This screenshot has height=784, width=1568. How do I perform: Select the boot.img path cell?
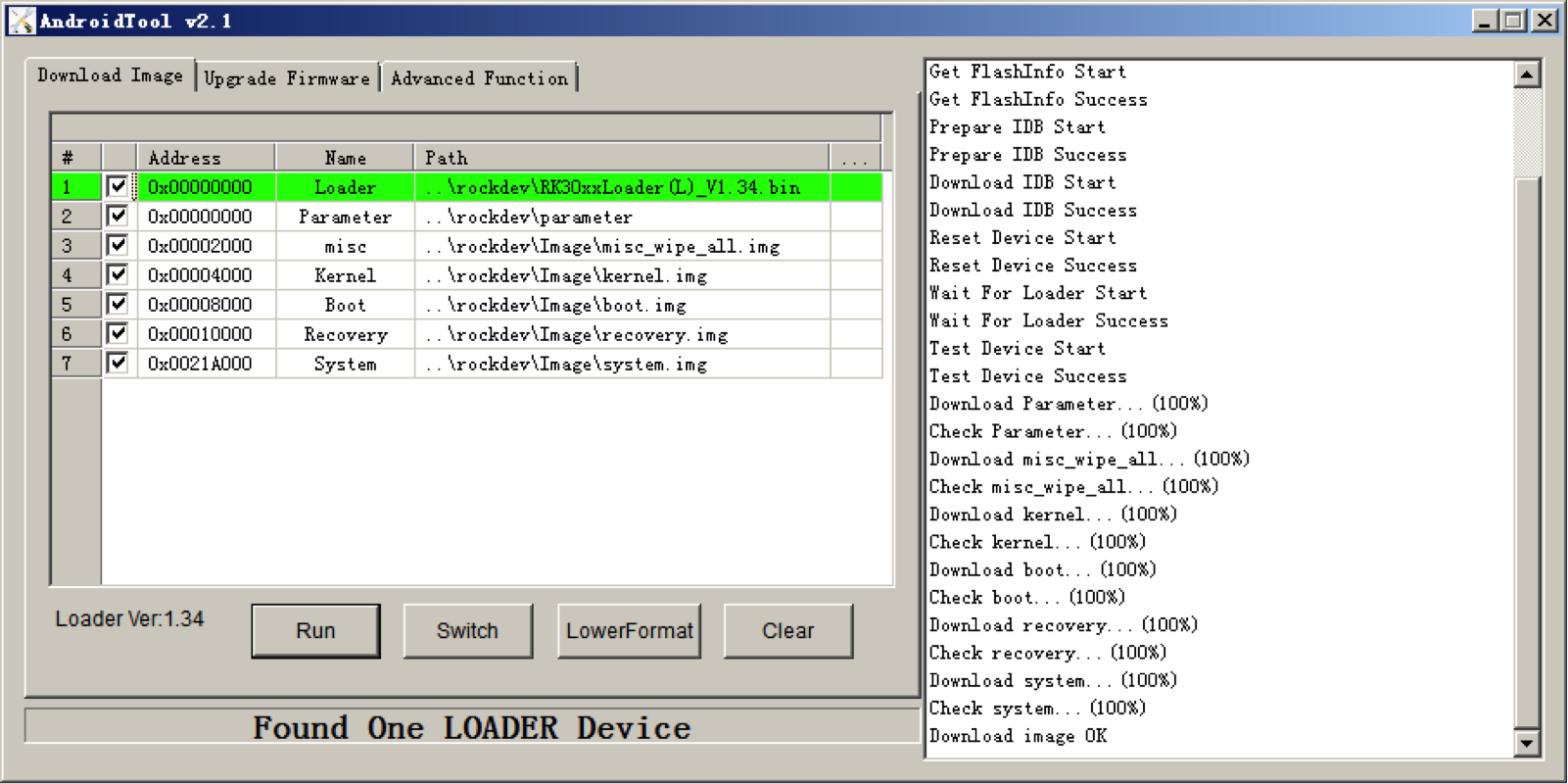[x=622, y=305]
